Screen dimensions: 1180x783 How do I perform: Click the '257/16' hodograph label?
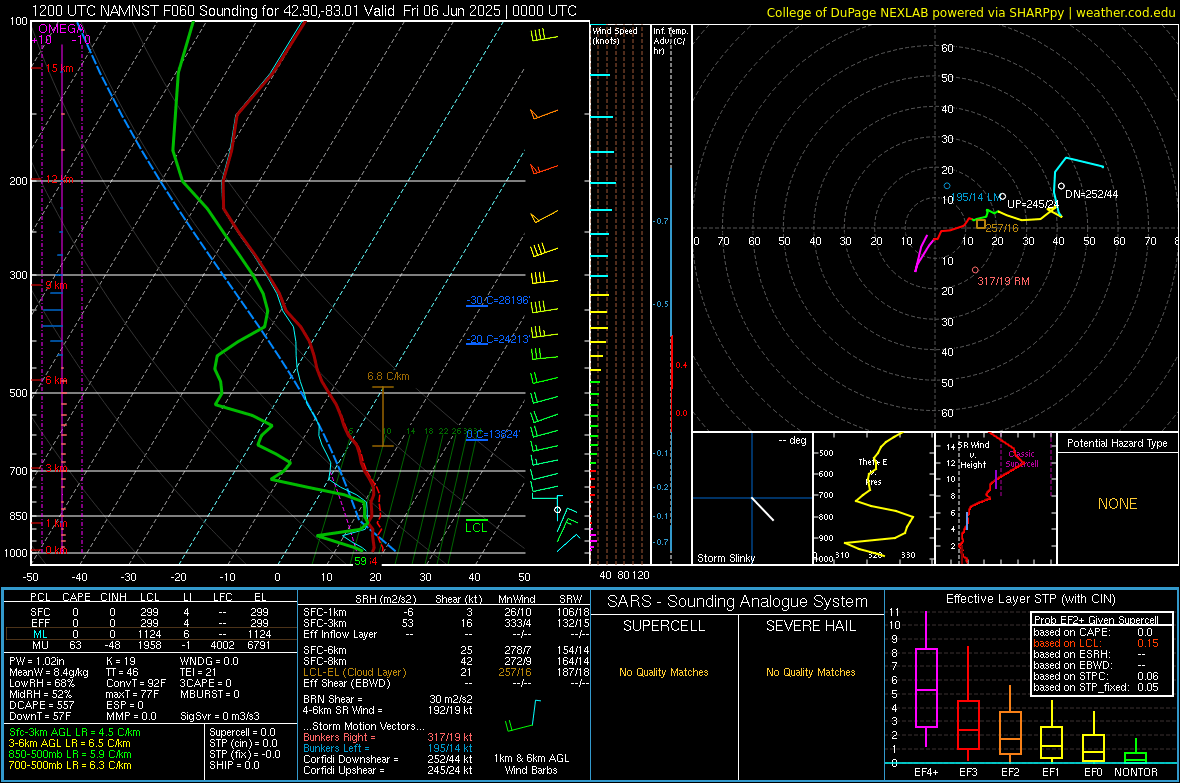click(1002, 228)
